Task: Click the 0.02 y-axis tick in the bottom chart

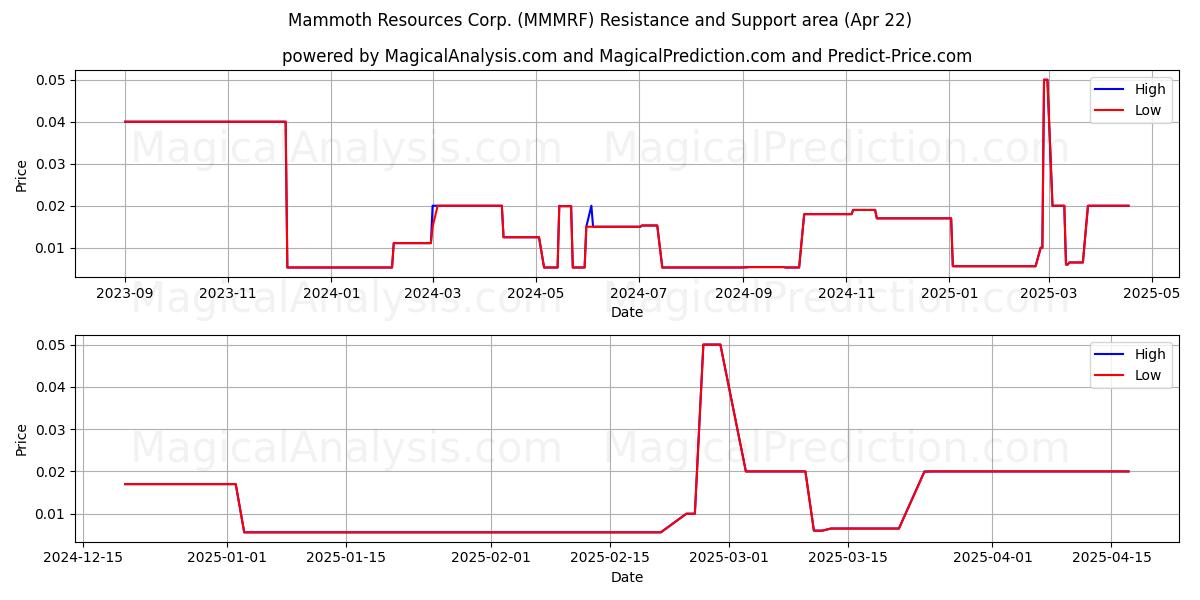Action: coord(51,472)
